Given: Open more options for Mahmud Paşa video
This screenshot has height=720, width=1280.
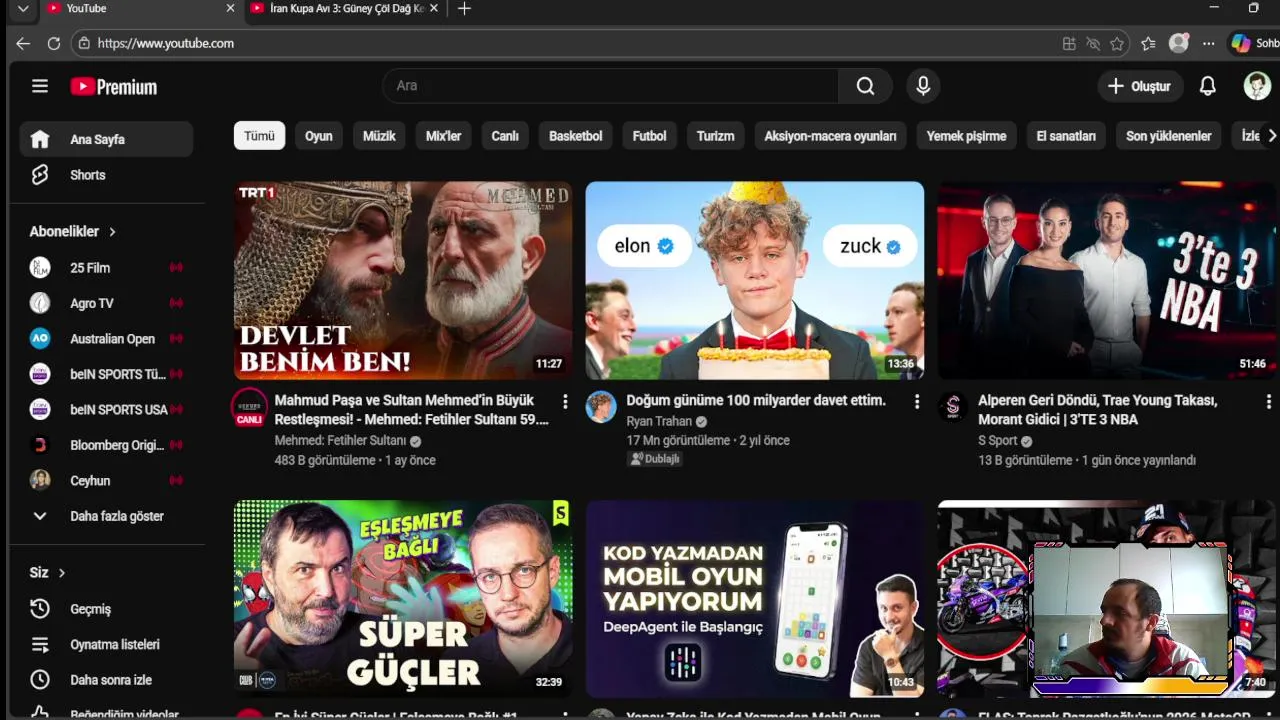Looking at the screenshot, I should coord(565,401).
